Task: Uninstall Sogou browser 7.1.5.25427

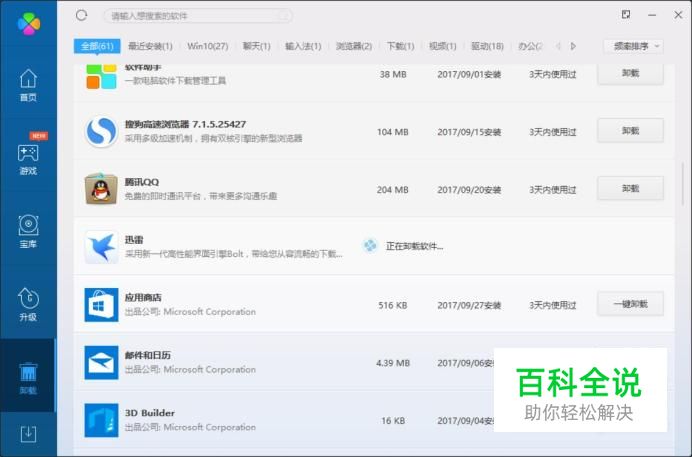Action: (630, 131)
